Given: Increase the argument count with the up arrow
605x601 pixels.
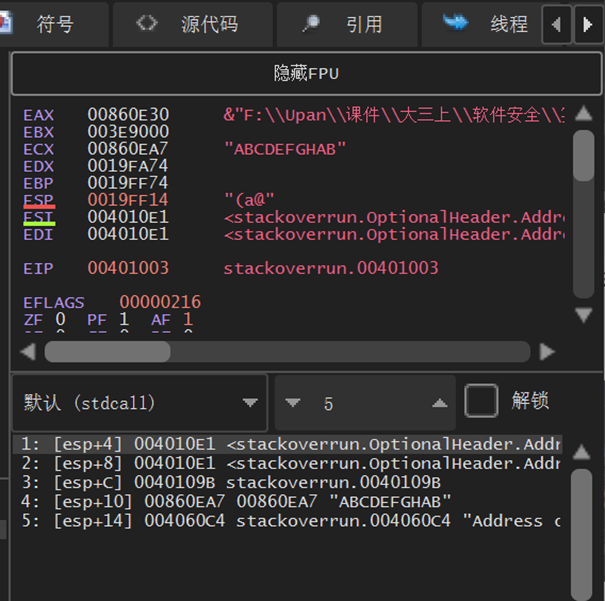Looking at the screenshot, I should click(439, 403).
